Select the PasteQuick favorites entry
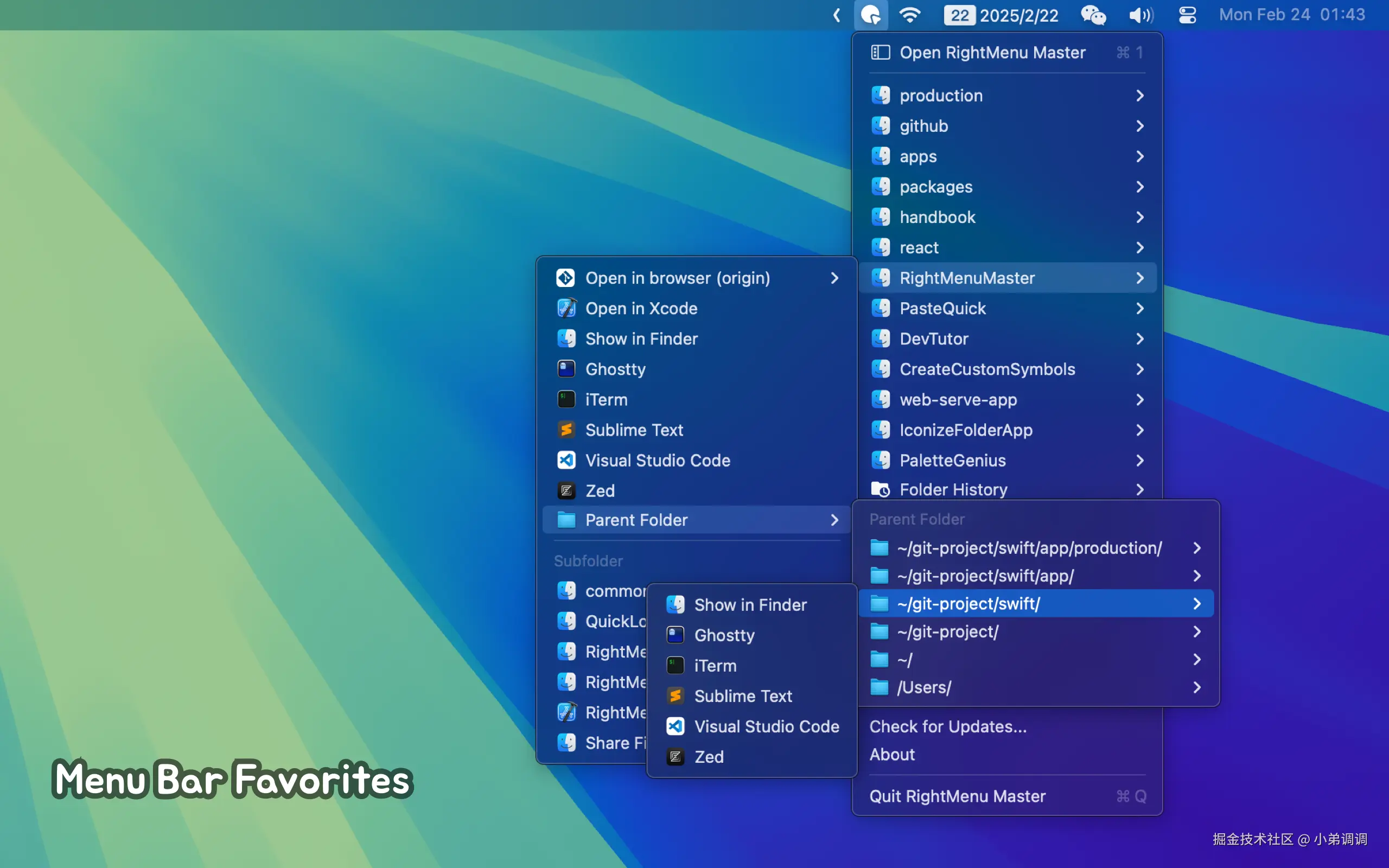Screen dimensions: 1389x868 942,308
